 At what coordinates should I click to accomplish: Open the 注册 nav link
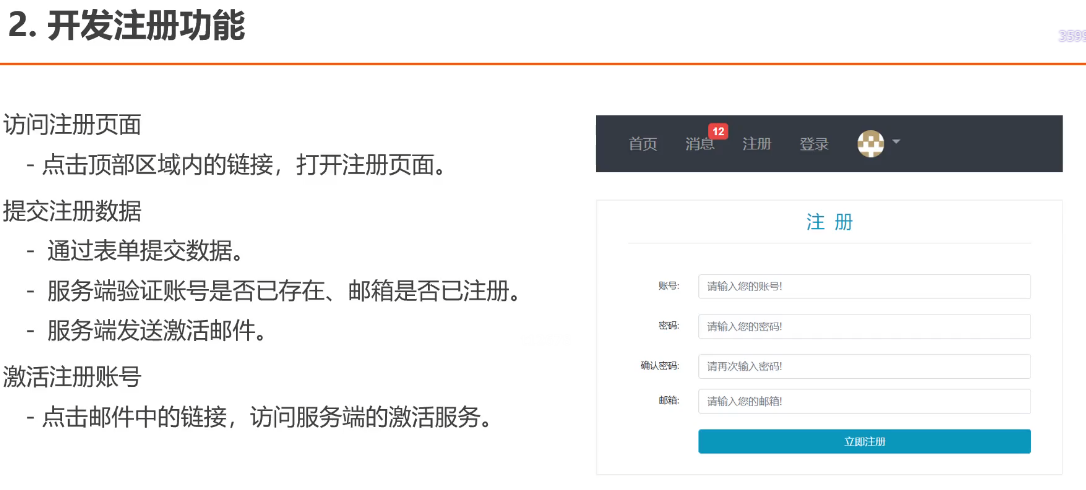[x=756, y=144]
